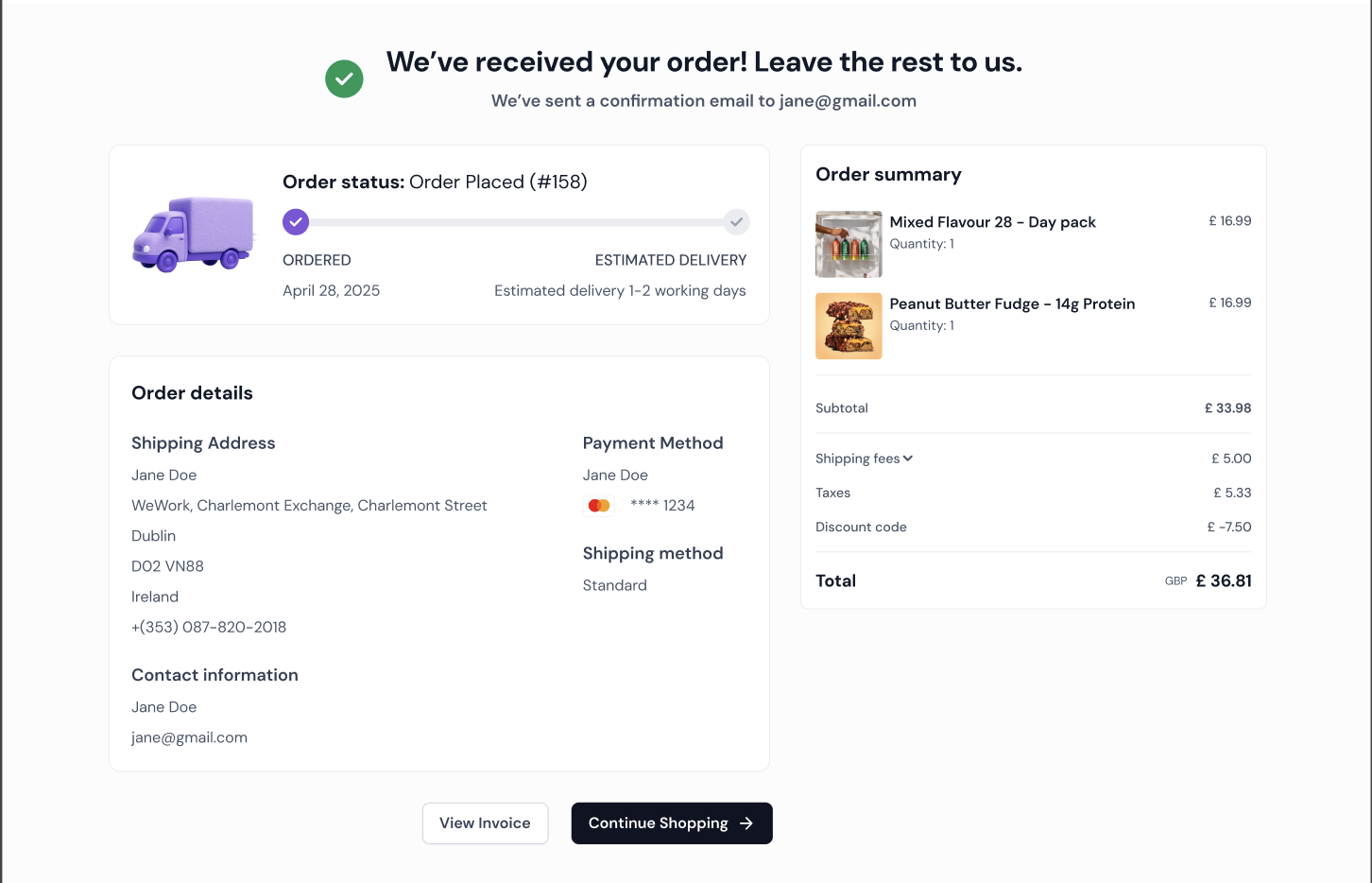Click the Mastercard logo icon
The height and width of the screenshot is (883, 1372).
pos(599,506)
